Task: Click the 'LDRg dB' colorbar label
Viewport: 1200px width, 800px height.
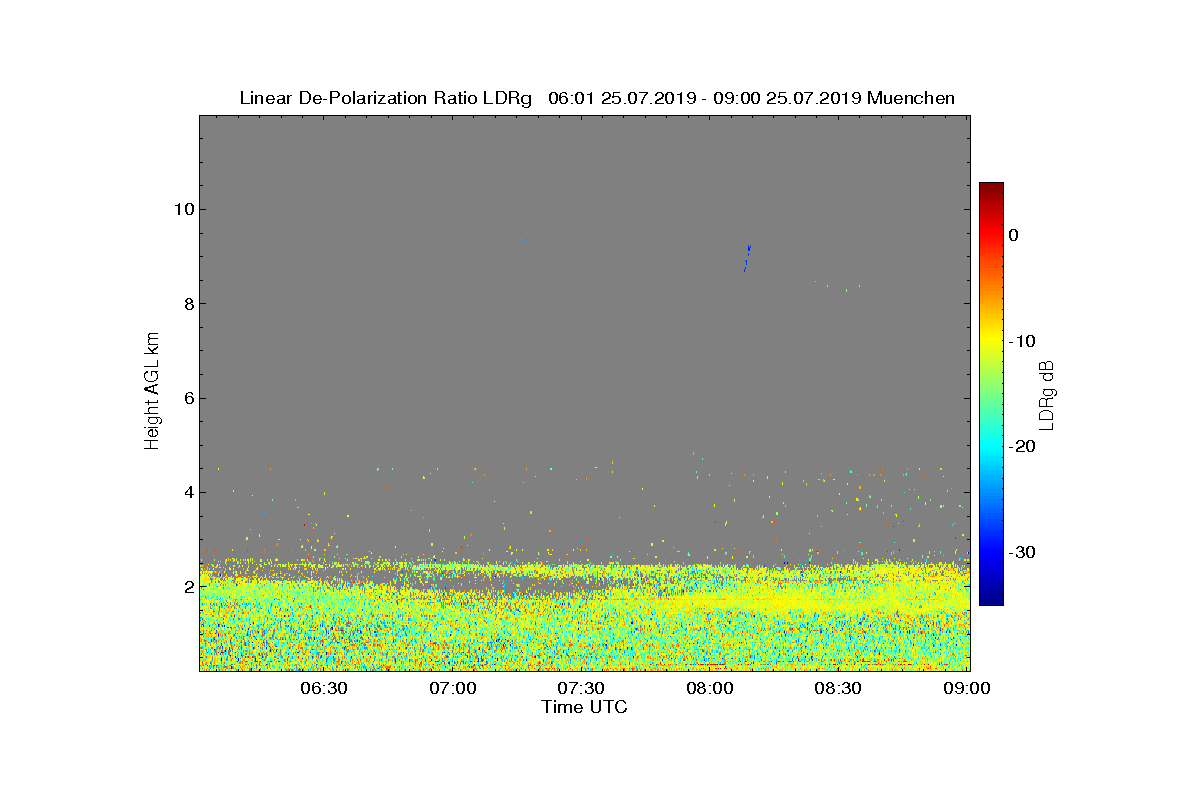Action: 1046,394
